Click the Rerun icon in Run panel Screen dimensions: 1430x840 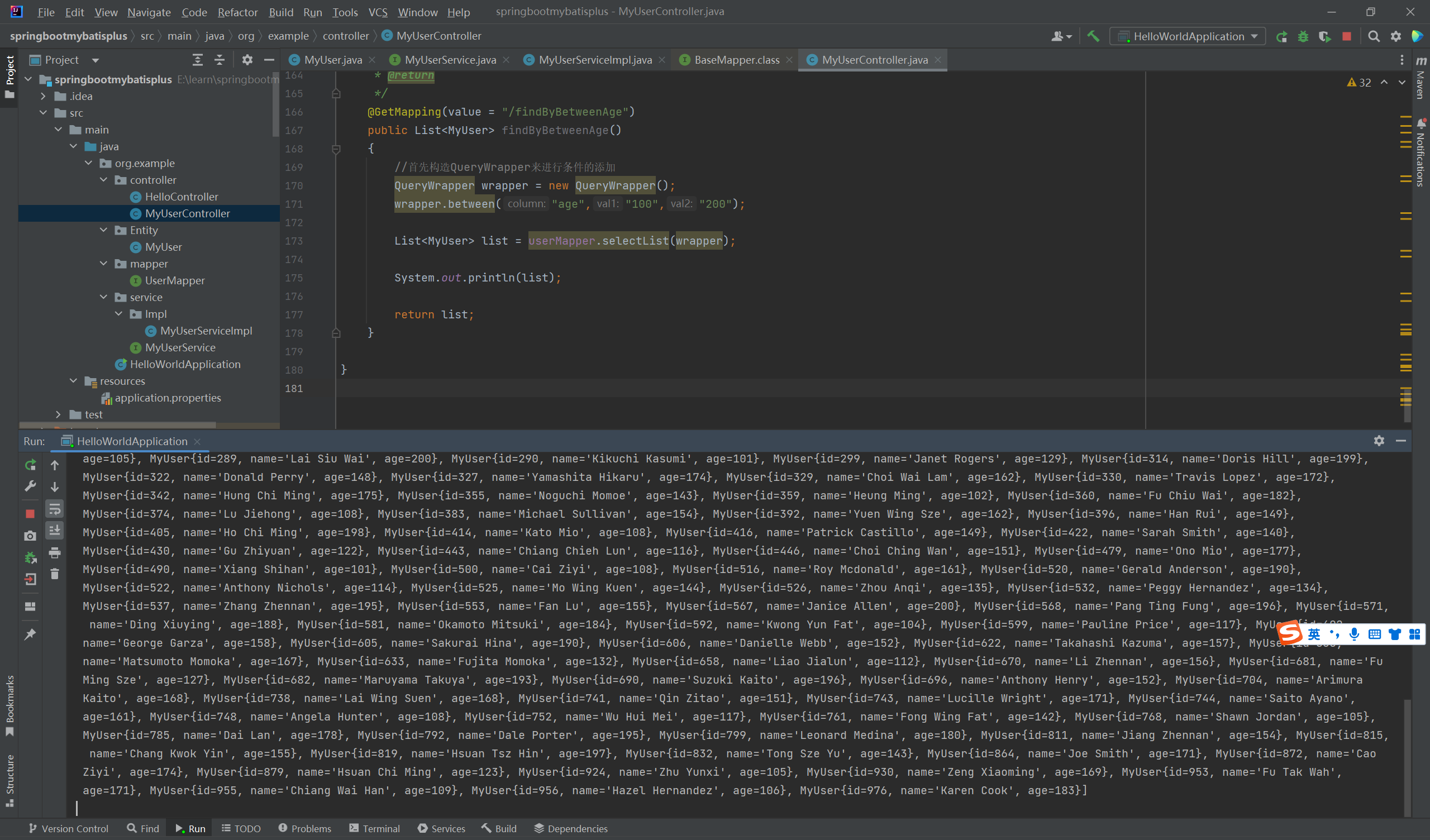(x=30, y=465)
